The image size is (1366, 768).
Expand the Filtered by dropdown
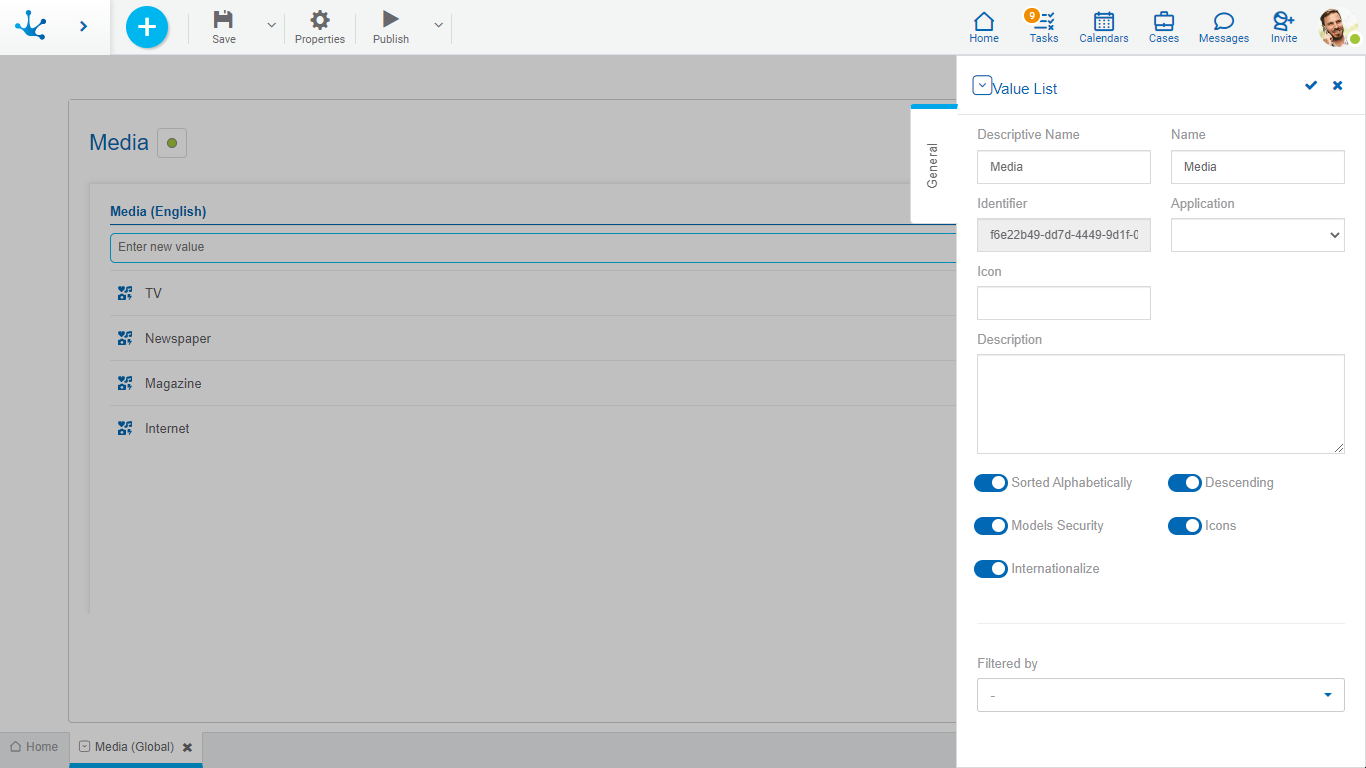[1160, 695]
